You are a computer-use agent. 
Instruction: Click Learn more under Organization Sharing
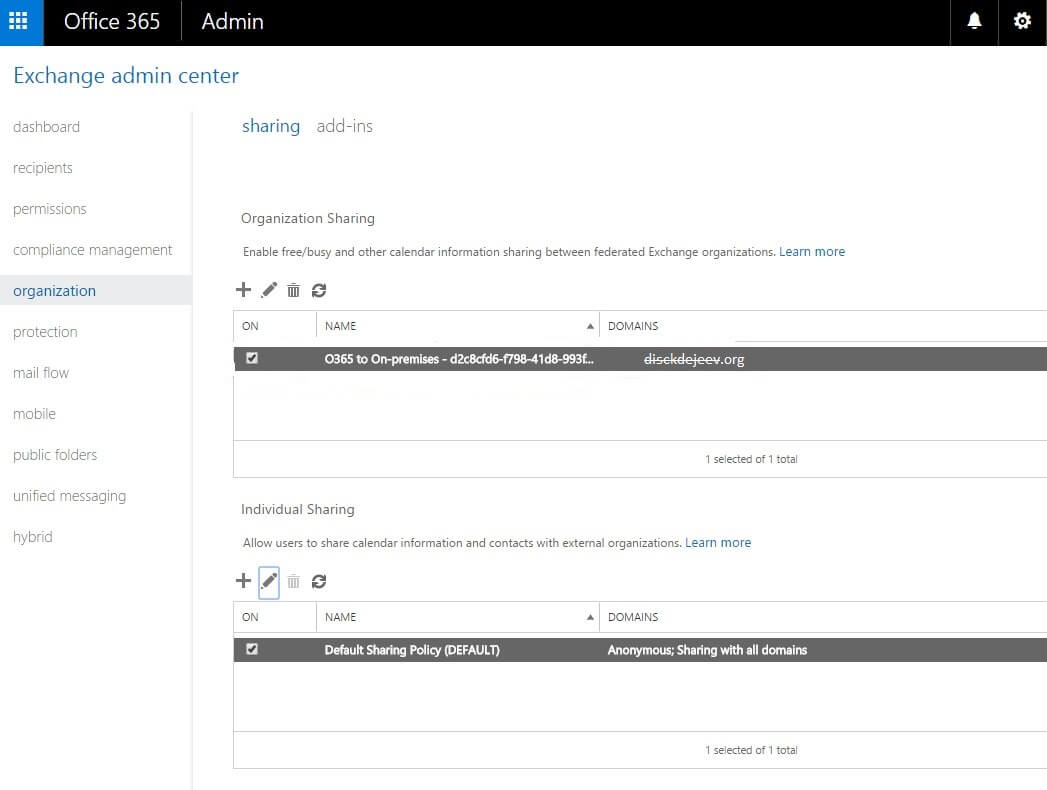(x=811, y=252)
